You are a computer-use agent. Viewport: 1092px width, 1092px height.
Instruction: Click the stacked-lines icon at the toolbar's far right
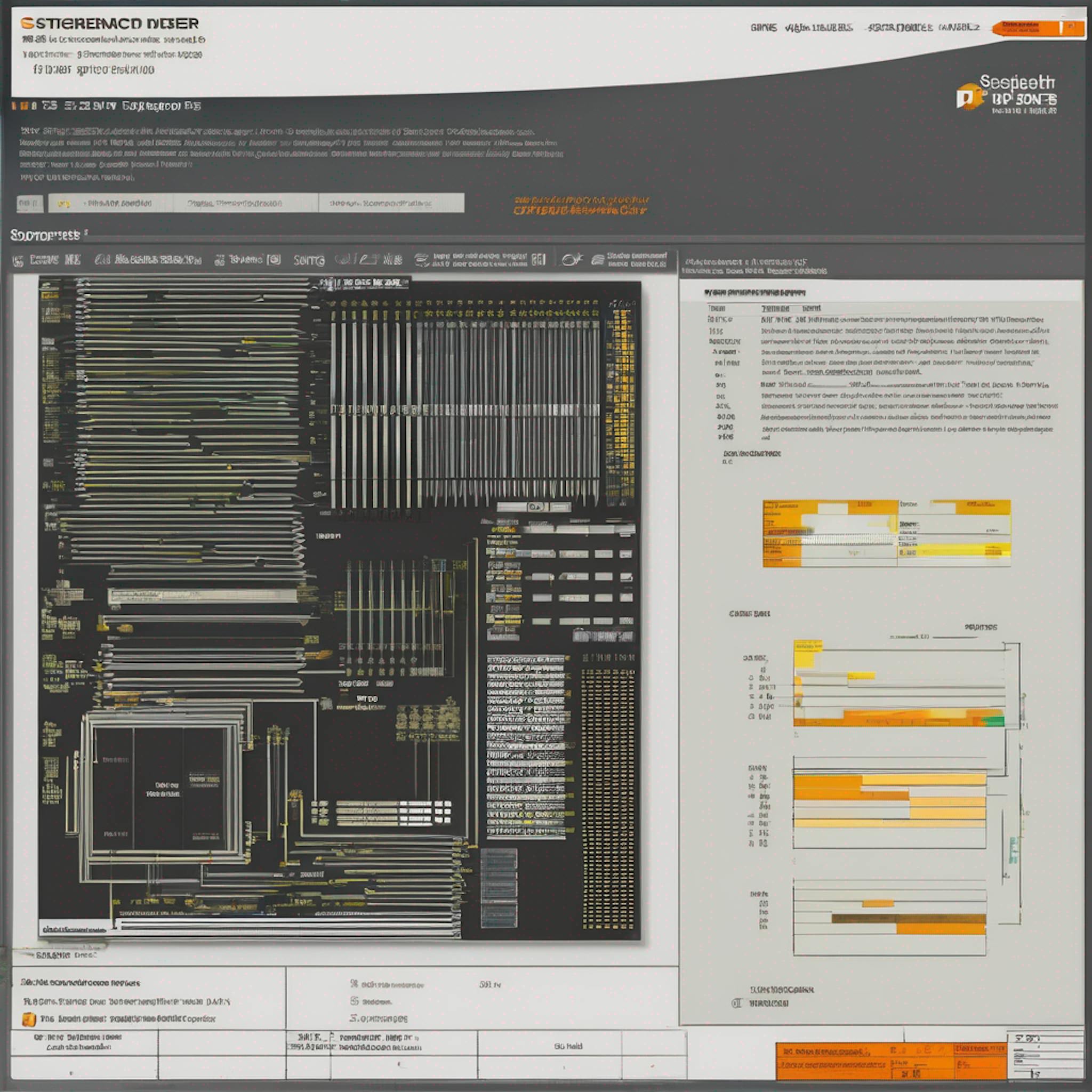point(597,260)
